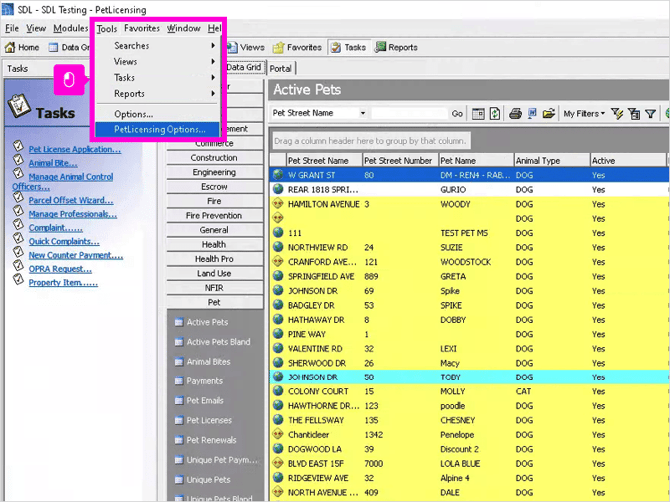Select PetLicensing Options... menu entry

coord(158,129)
